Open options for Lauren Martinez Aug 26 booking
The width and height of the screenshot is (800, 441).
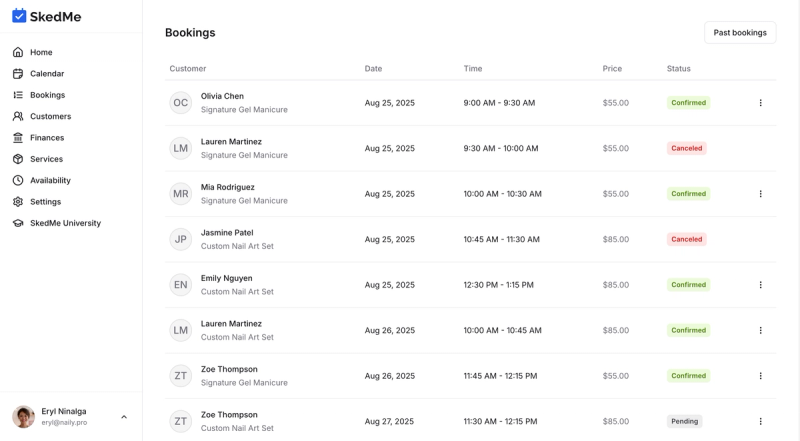pos(760,330)
